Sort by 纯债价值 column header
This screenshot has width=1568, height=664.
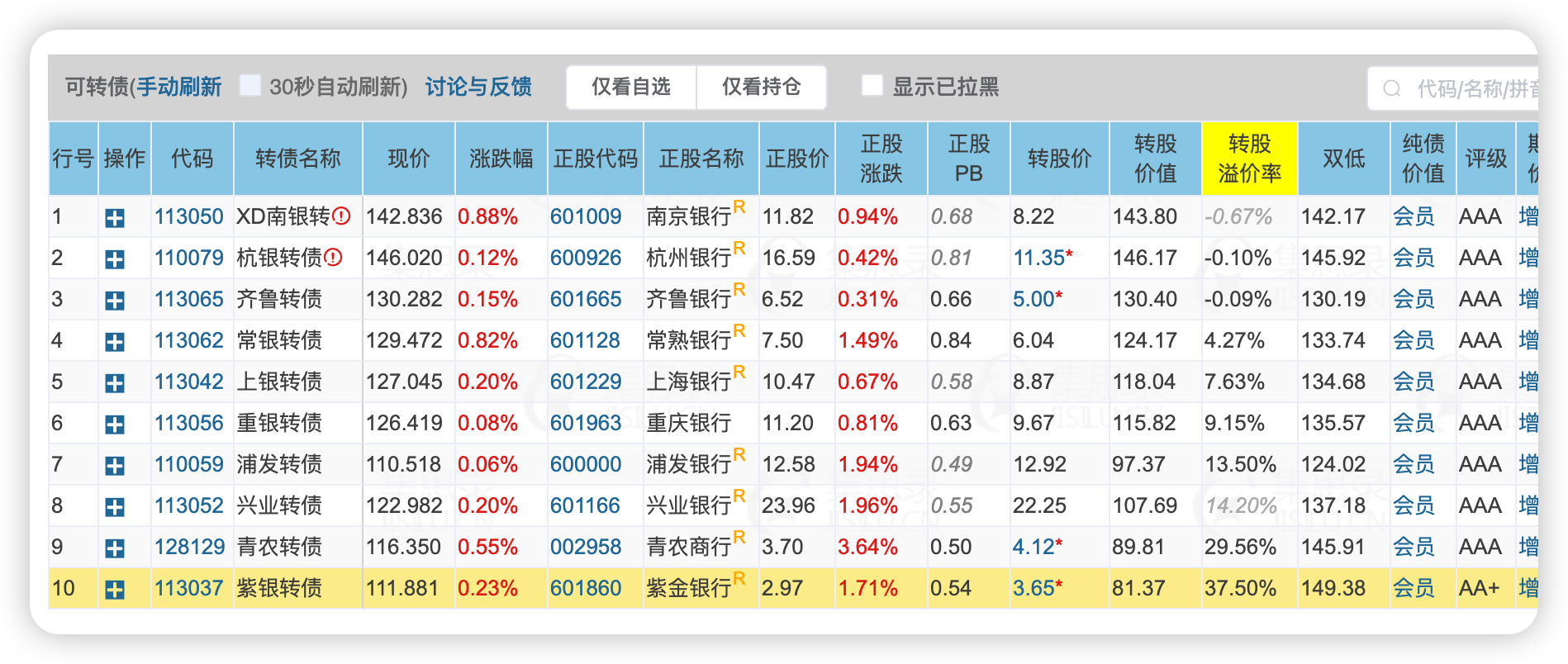pos(1423,159)
